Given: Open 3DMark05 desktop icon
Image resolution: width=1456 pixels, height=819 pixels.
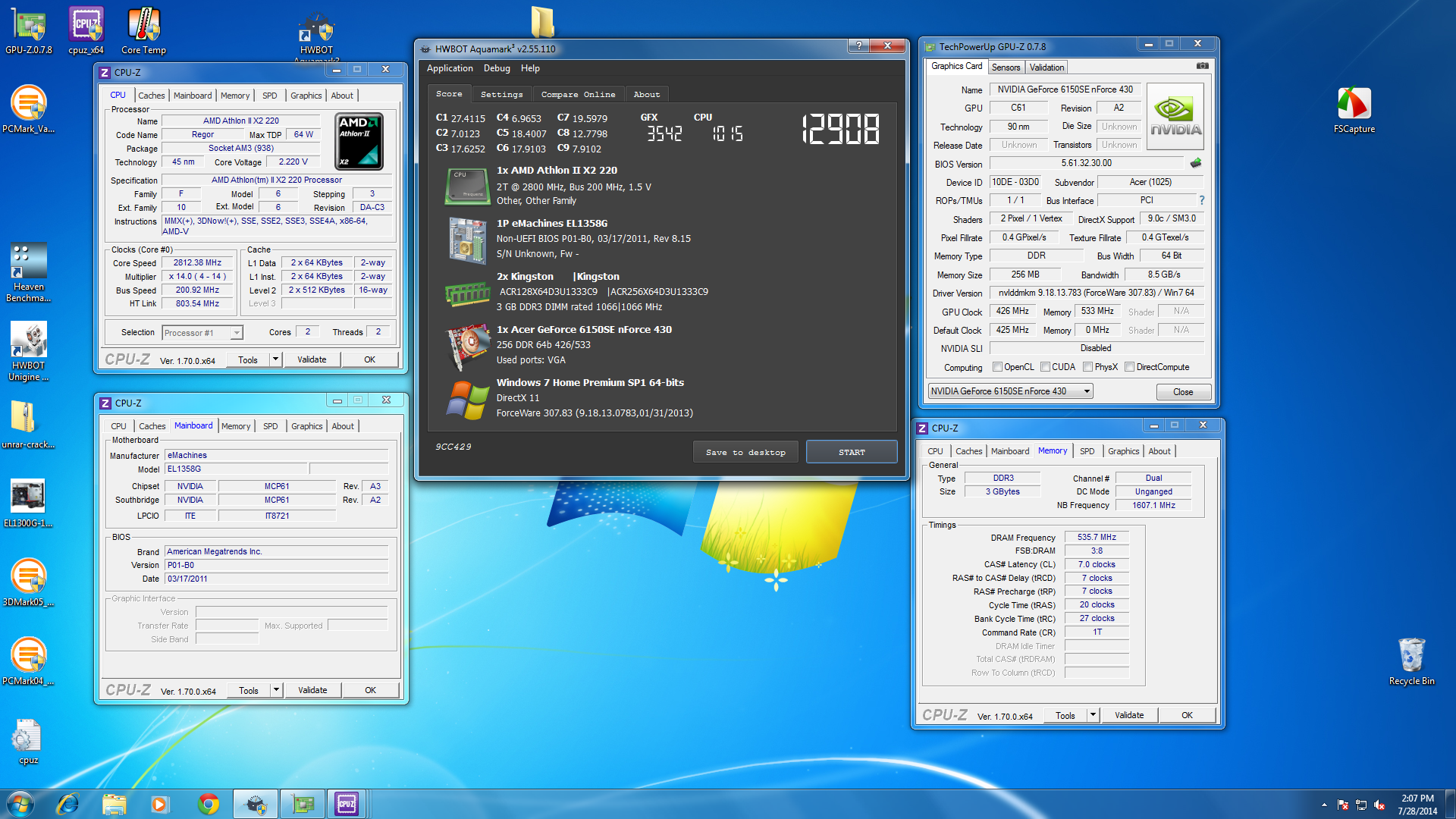Looking at the screenshot, I should [x=28, y=582].
